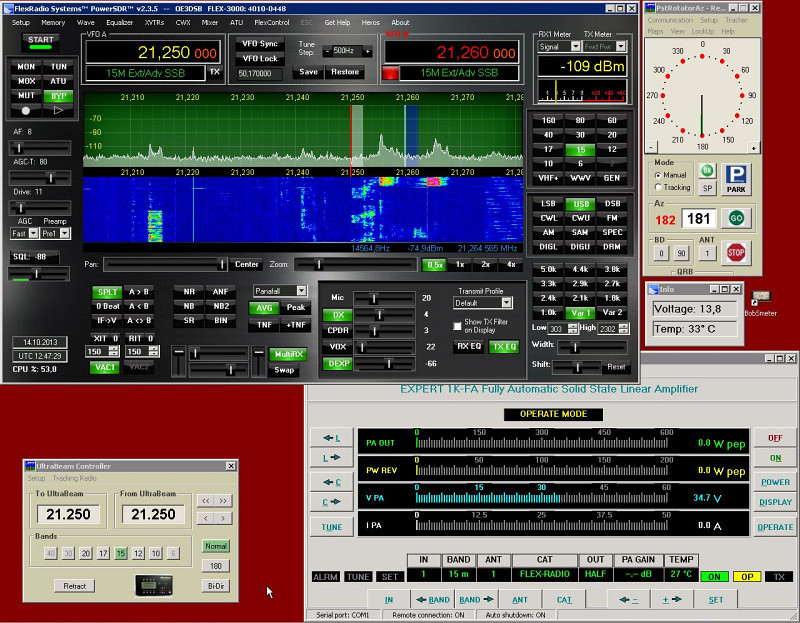800x623 pixels.
Task: Click the single left arrow in UltraBeam
Action: tap(206, 518)
